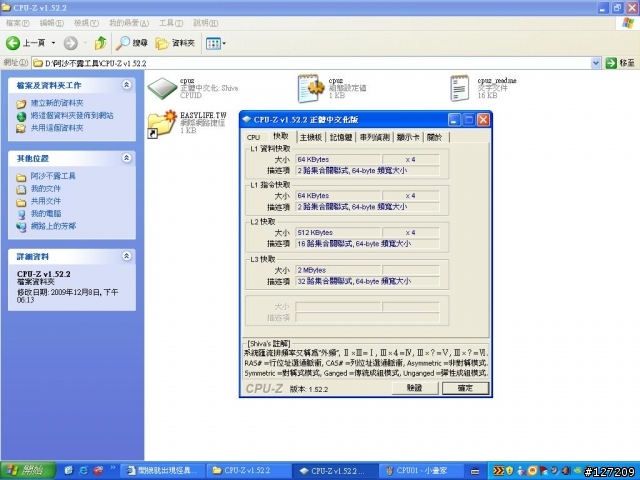640x480 pixels.
Task: Open the Back button history dropdown arrow
Action: 53,43
